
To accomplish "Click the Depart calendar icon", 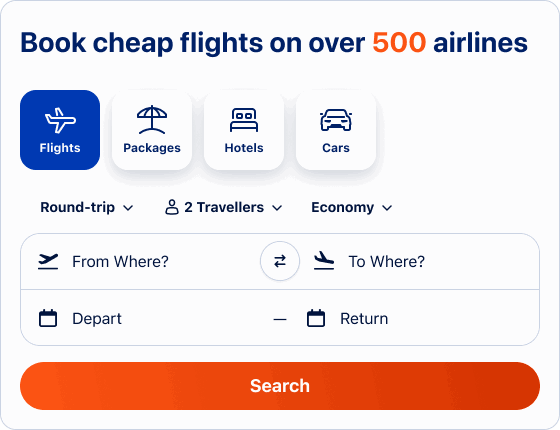I will tap(48, 318).
